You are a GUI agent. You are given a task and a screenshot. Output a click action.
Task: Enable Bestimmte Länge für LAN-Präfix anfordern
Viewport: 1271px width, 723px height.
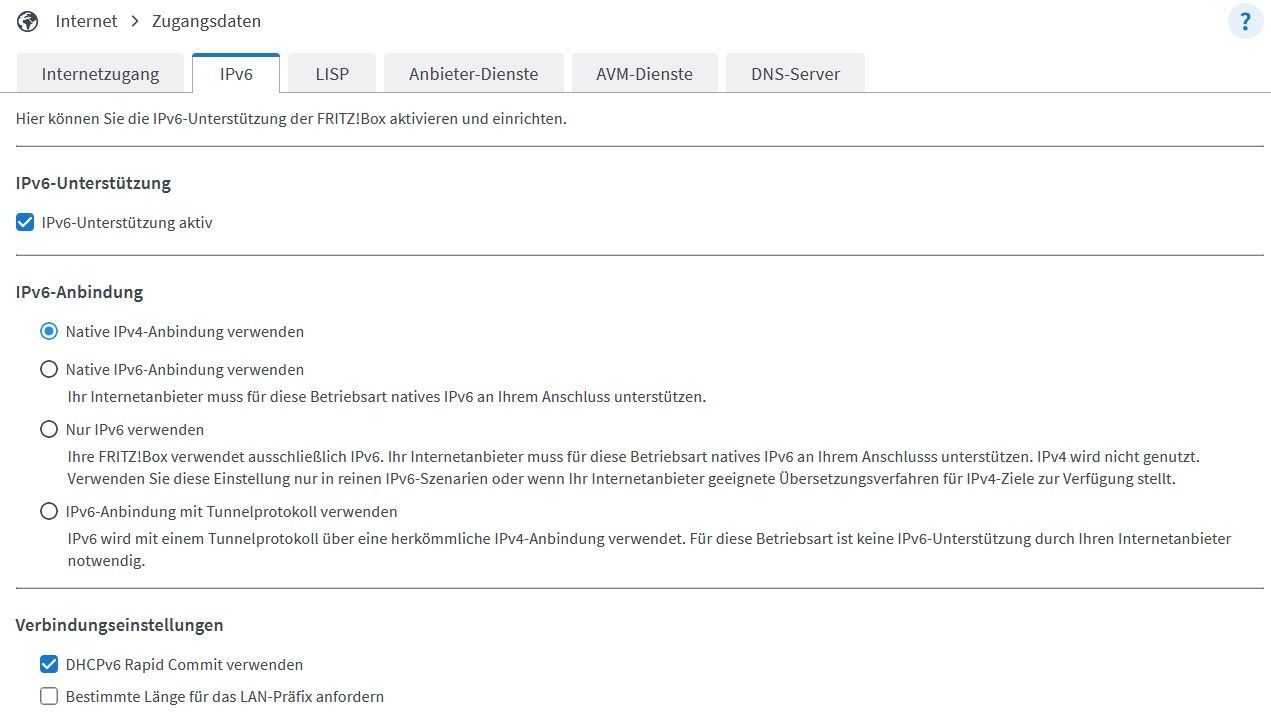coord(49,697)
